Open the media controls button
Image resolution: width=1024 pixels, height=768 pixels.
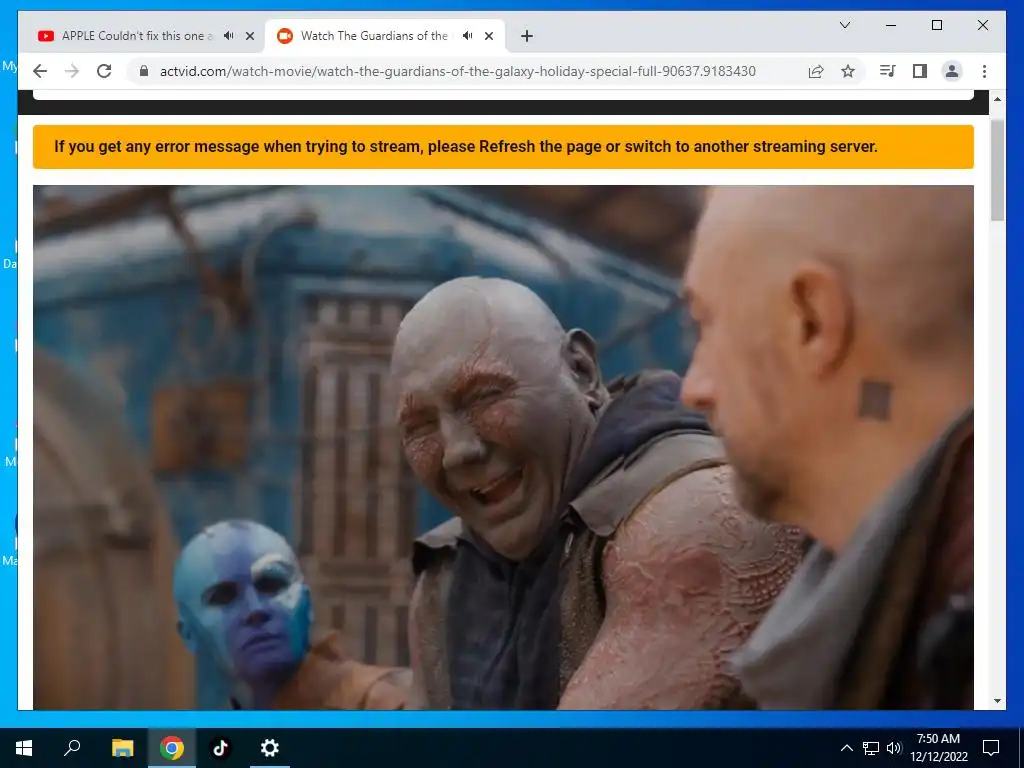coord(888,71)
